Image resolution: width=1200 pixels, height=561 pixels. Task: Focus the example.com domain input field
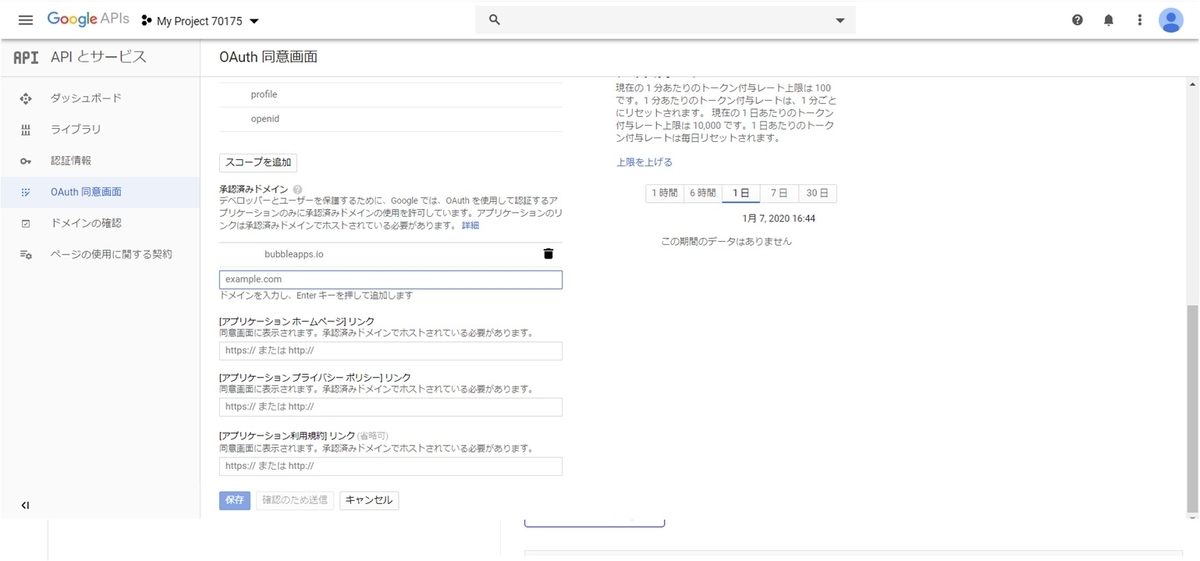pos(391,280)
